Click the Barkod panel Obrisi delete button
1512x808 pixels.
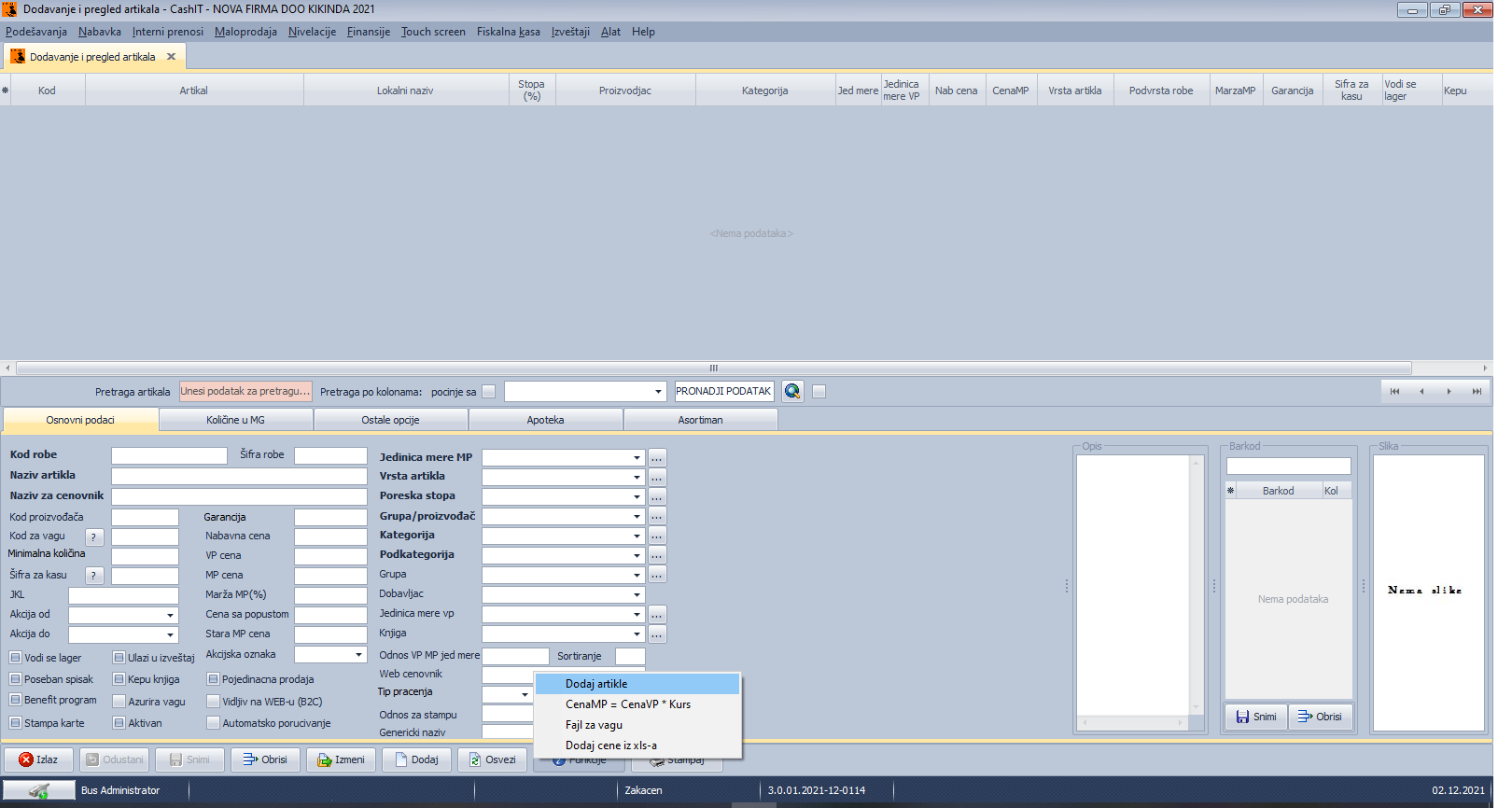click(1320, 717)
